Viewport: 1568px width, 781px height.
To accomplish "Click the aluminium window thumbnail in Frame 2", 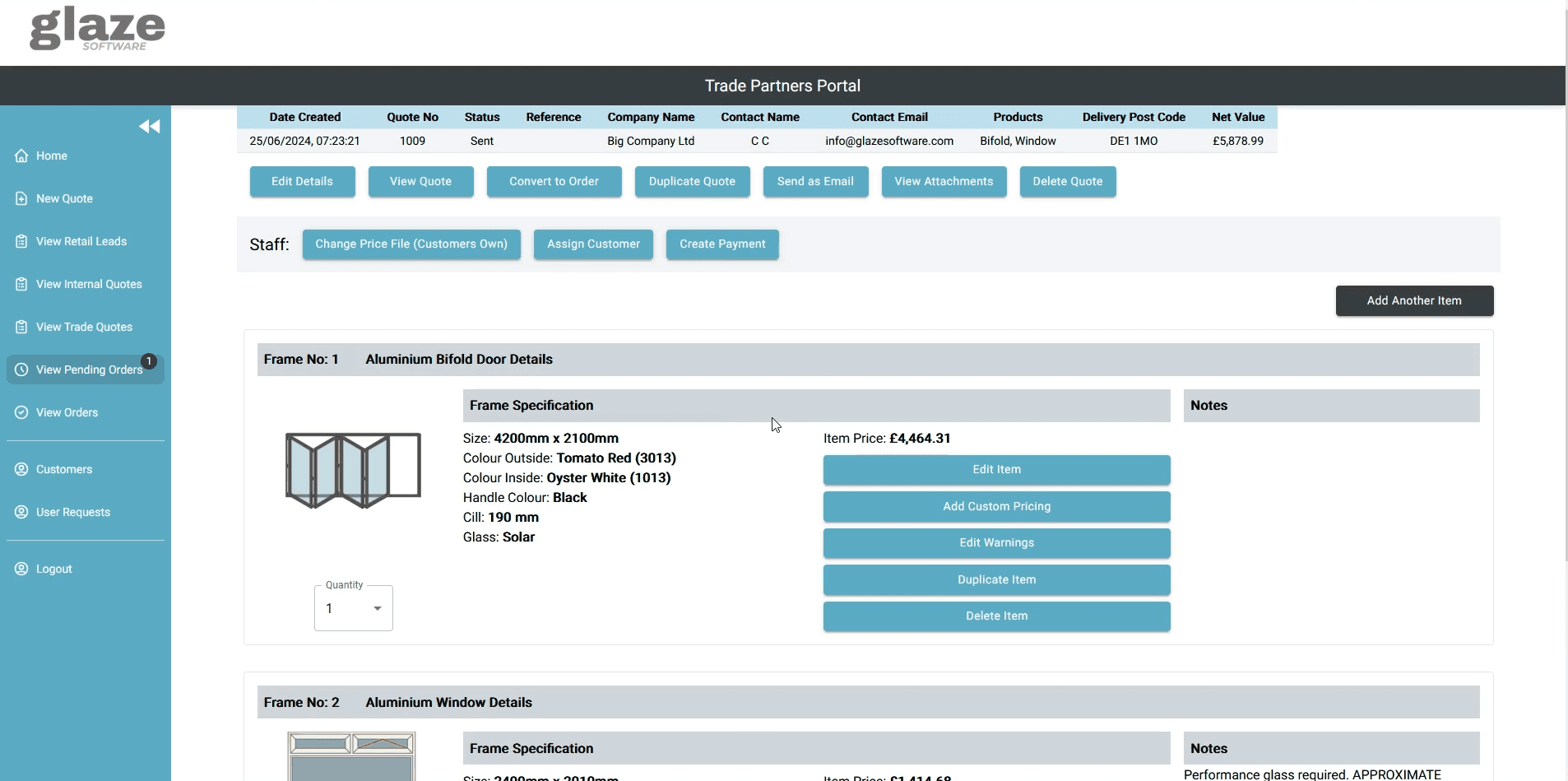I will coord(351,756).
